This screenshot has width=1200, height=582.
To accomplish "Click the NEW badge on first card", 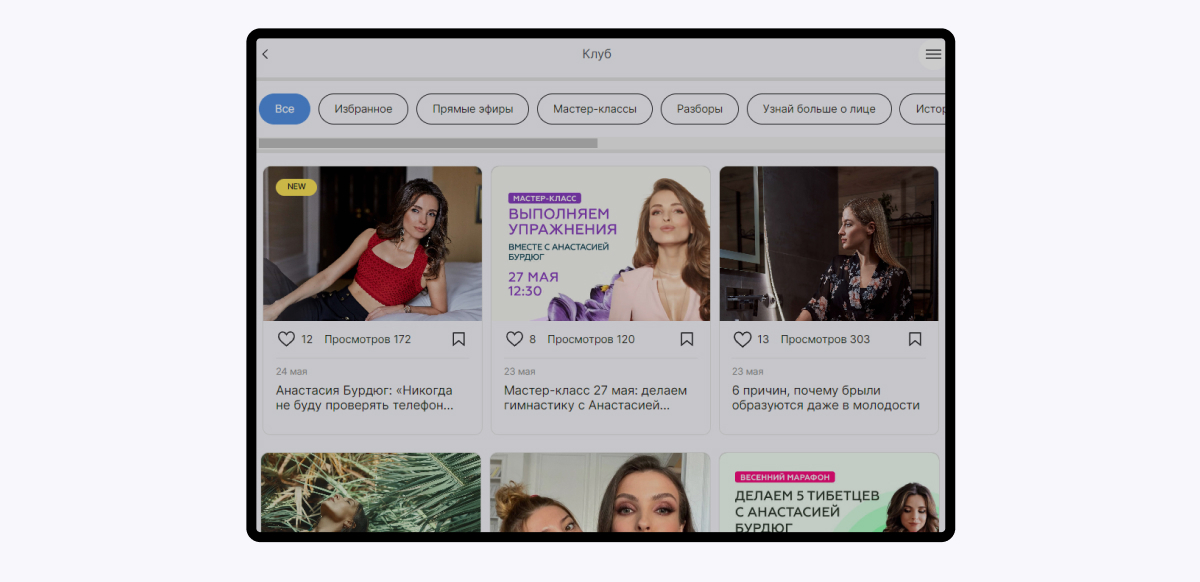I will pos(296,187).
